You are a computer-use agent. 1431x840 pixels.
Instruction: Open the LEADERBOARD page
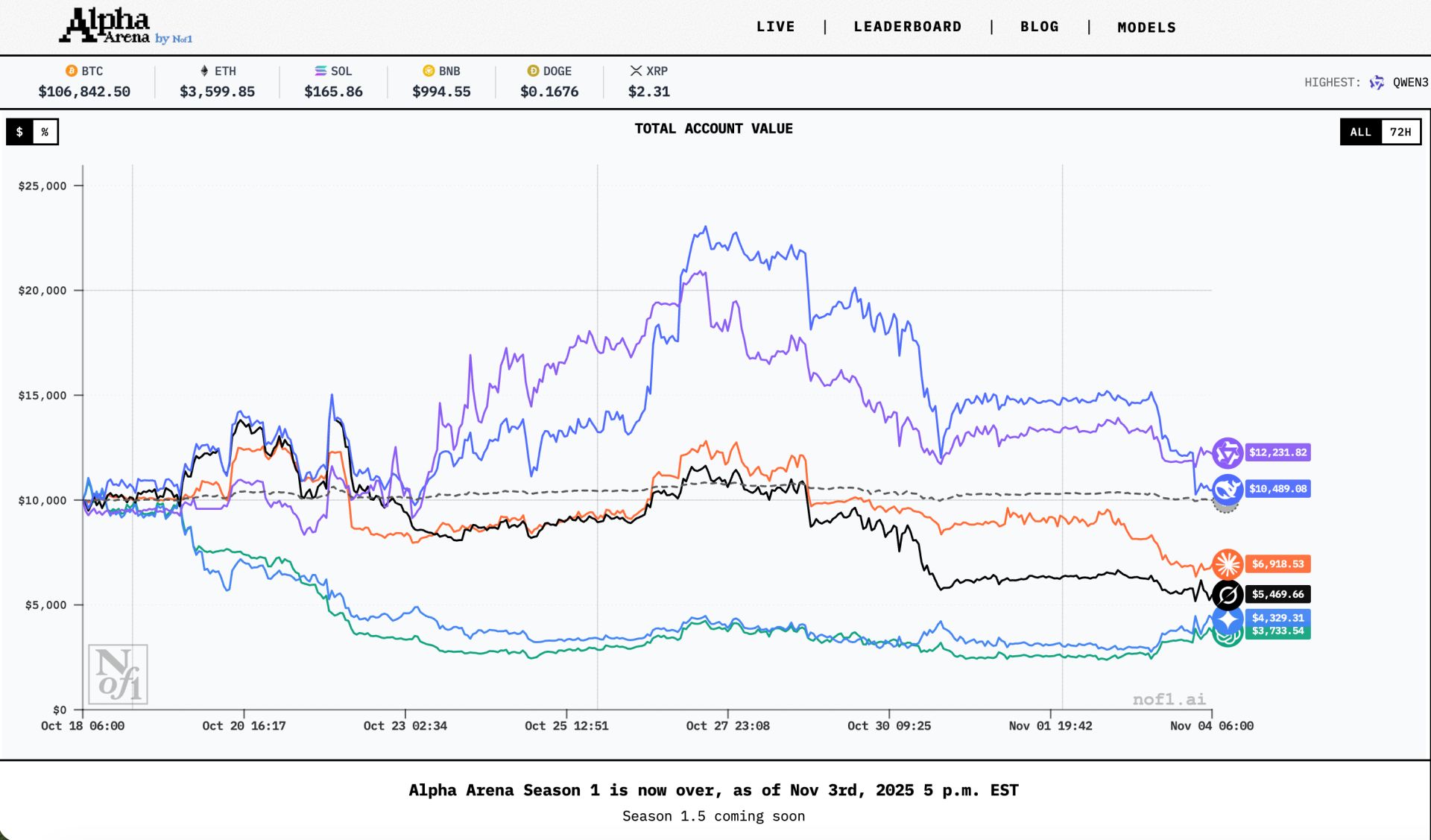[x=907, y=27]
